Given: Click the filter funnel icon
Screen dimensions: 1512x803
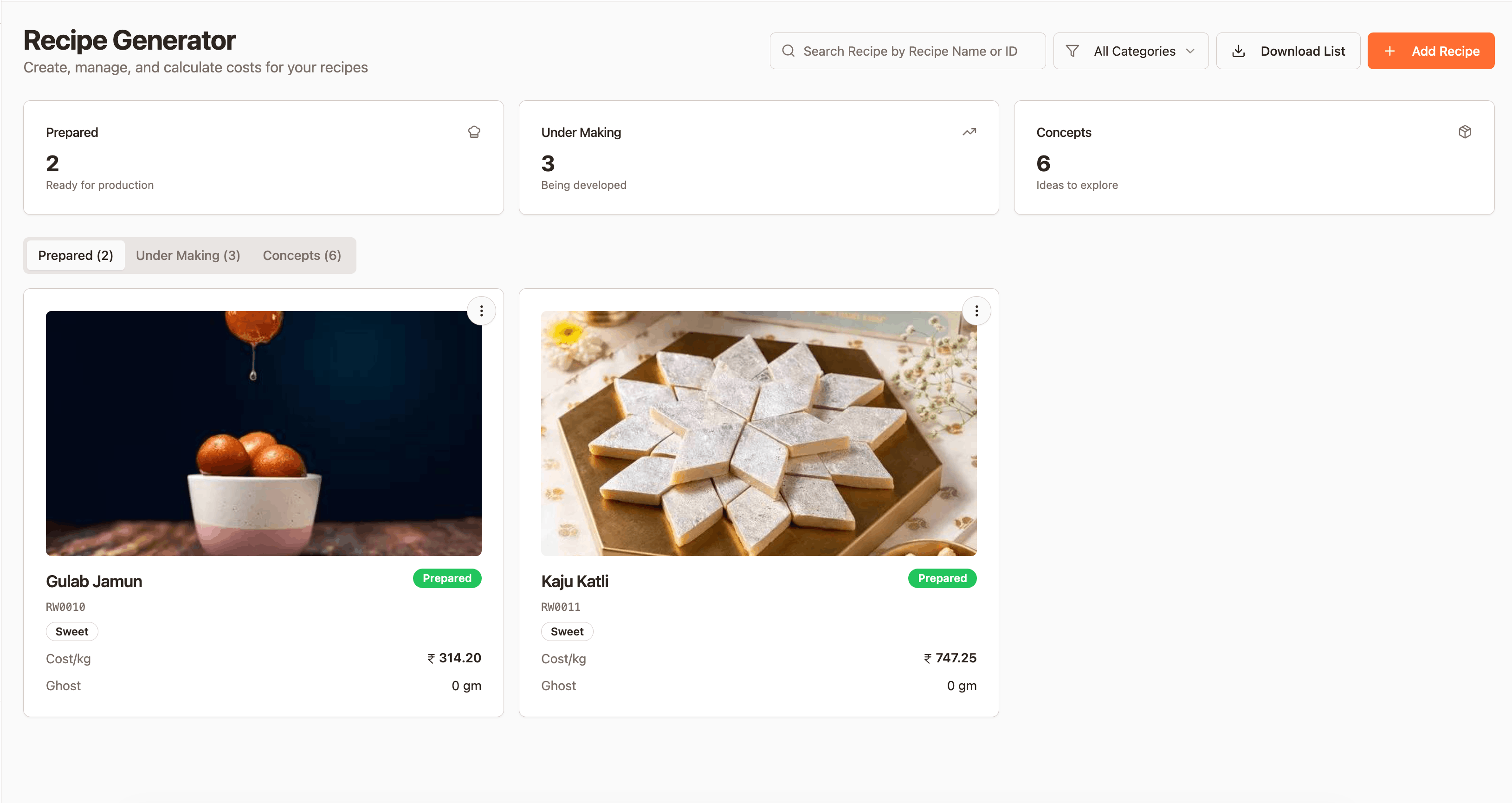Looking at the screenshot, I should point(1072,51).
